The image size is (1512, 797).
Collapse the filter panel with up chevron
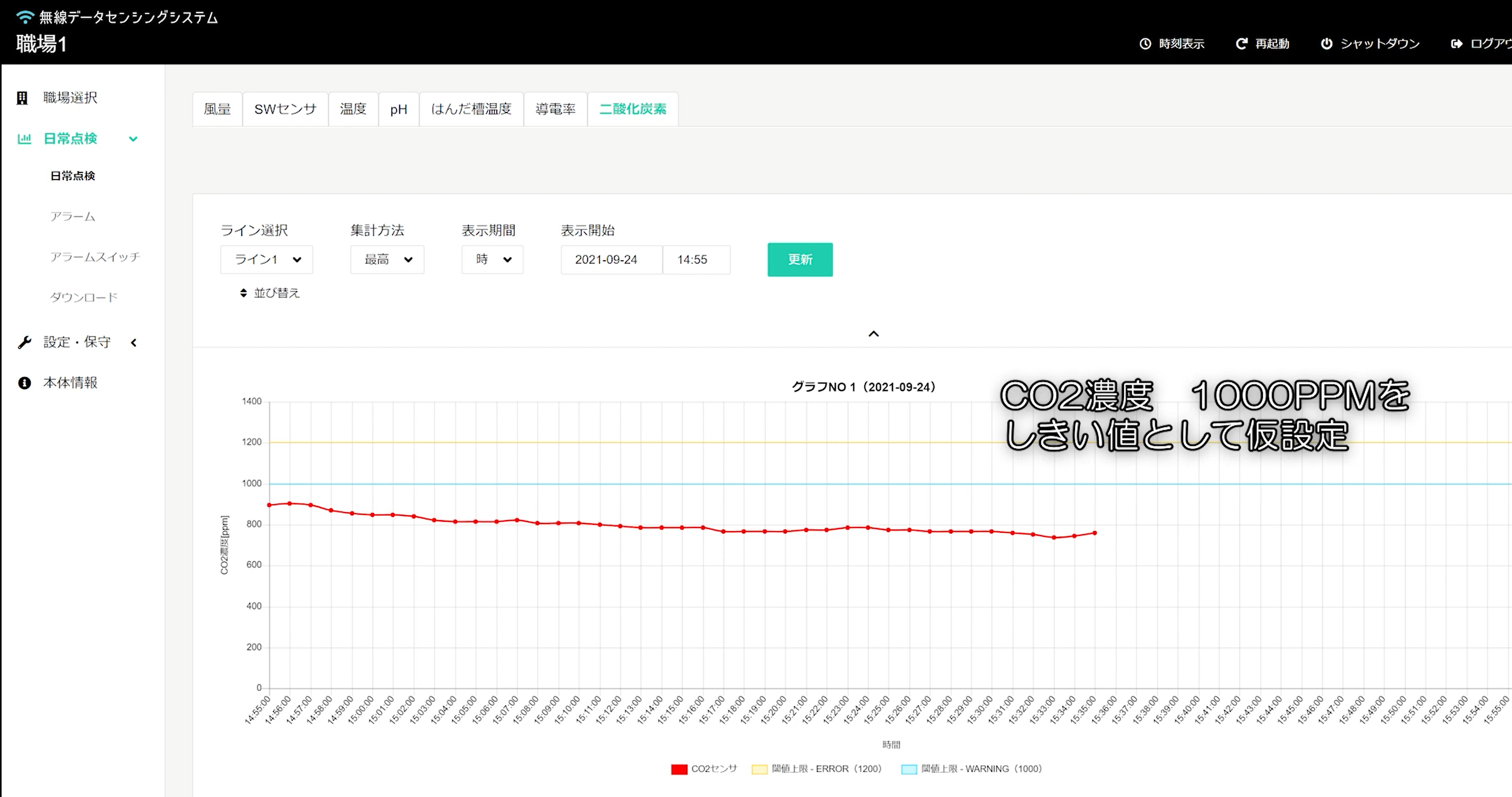(x=873, y=334)
